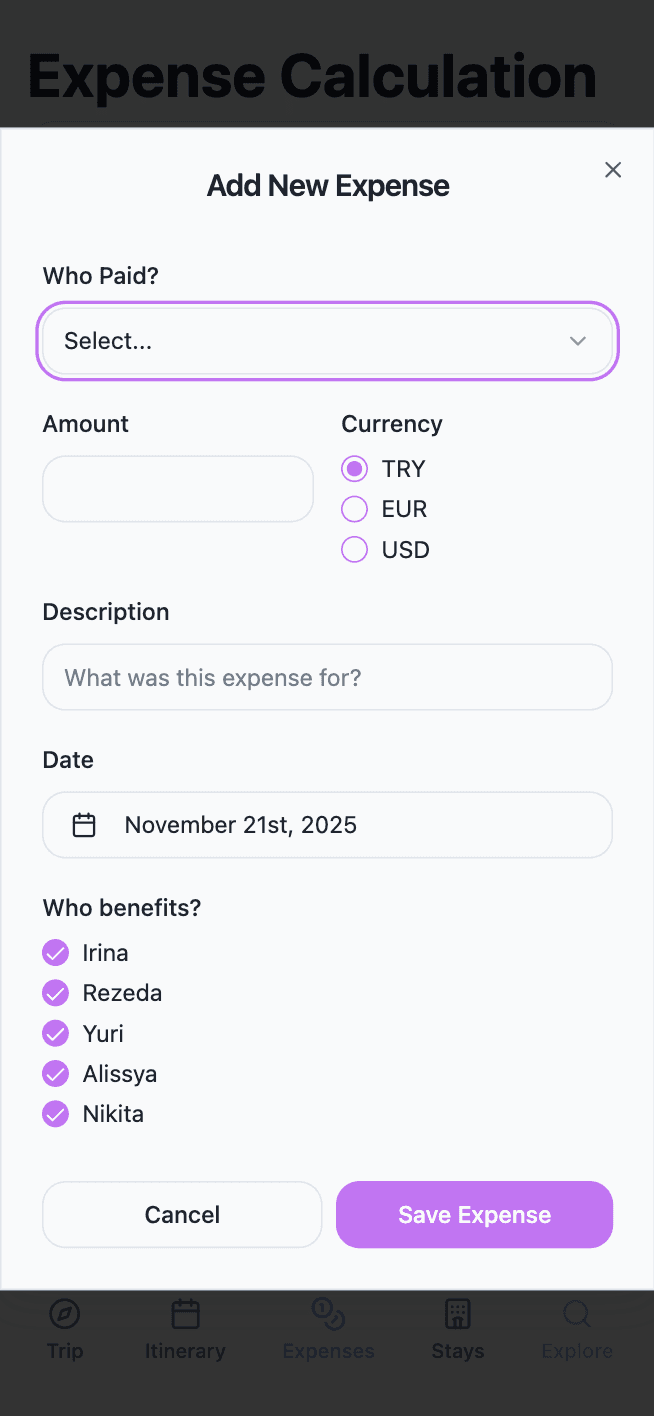Open the Trip compass icon
The width and height of the screenshot is (654, 1416).
[x=65, y=1314]
